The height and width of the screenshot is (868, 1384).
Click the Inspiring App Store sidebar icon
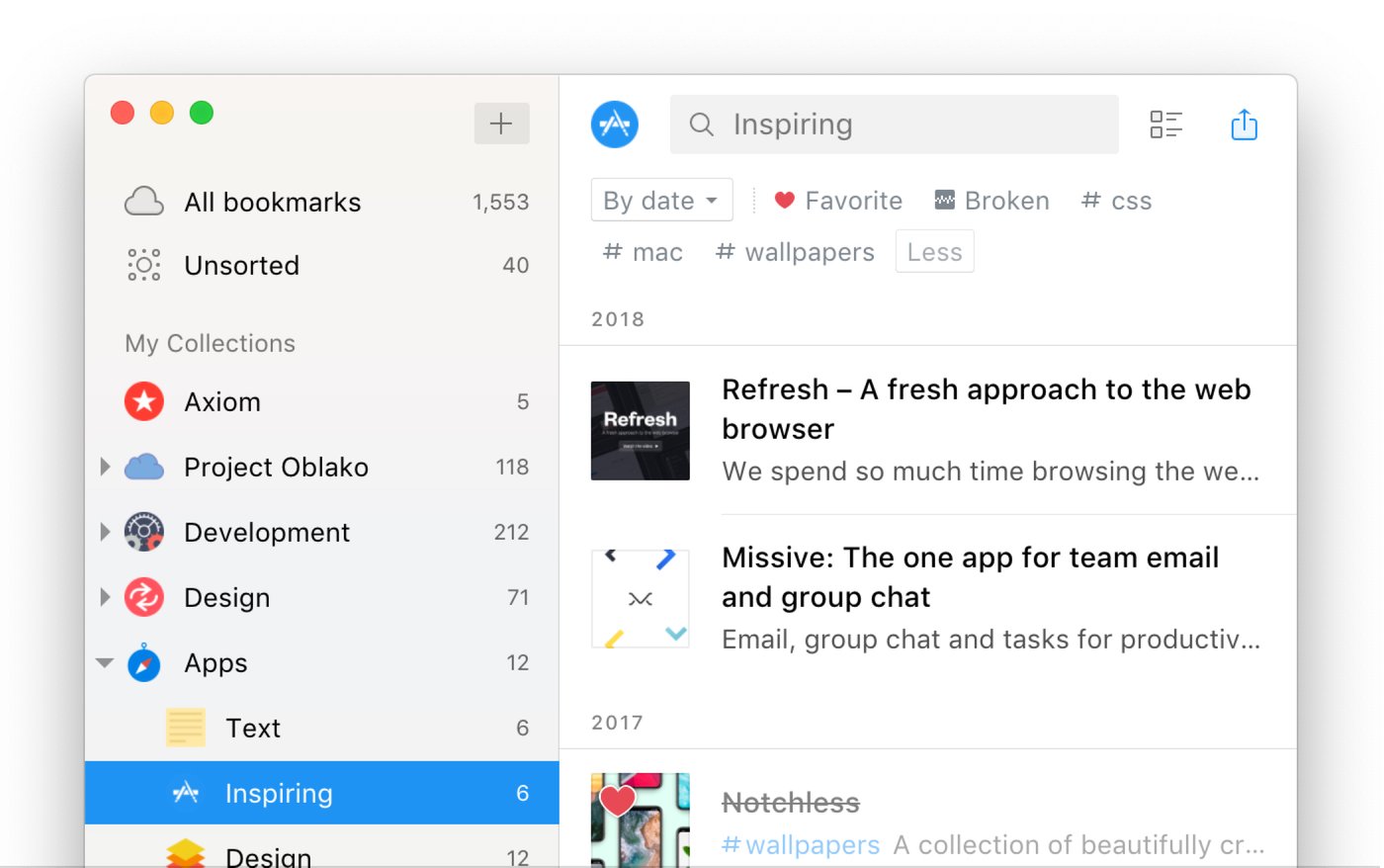pos(186,793)
